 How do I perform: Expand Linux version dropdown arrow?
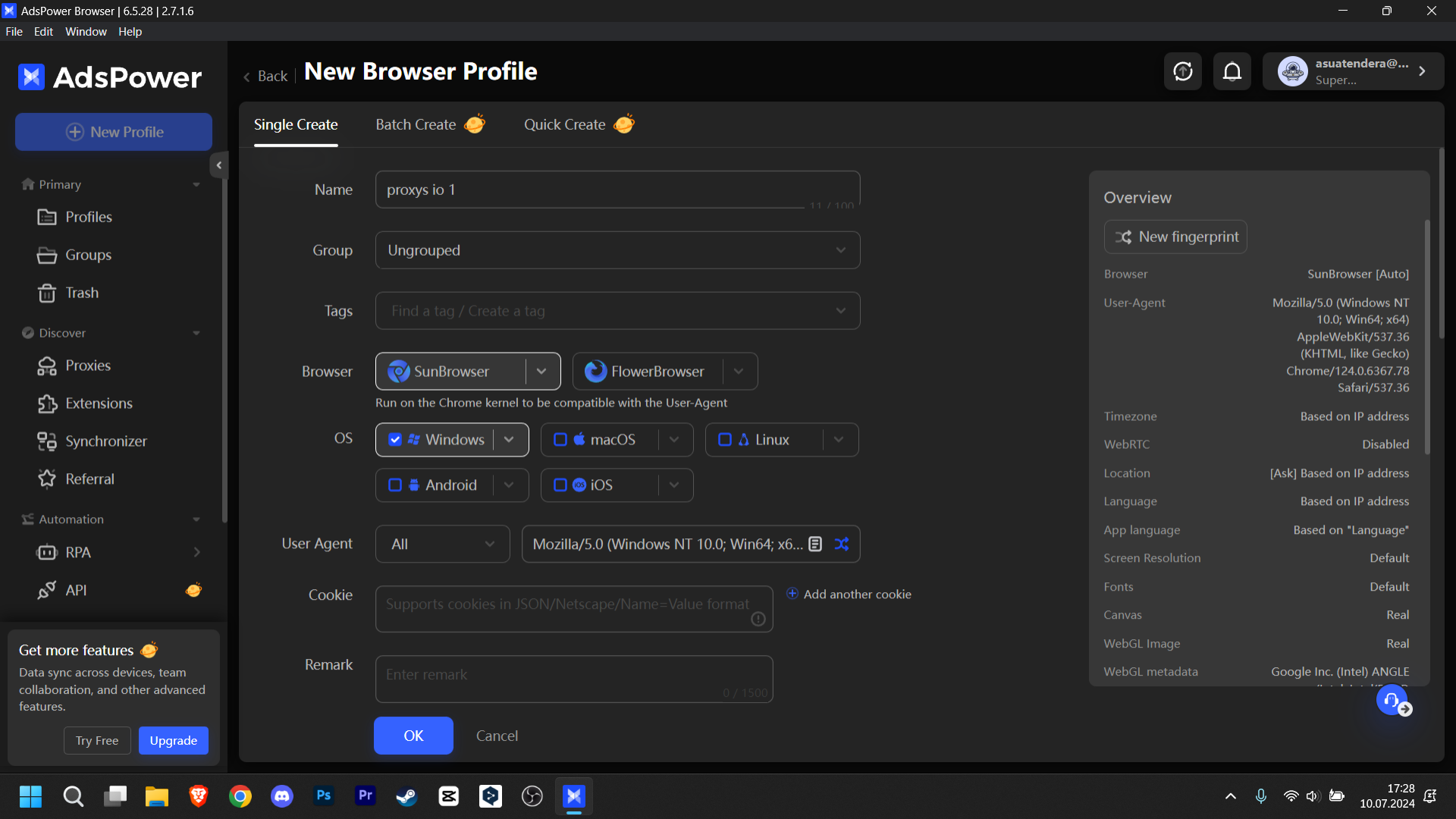839,440
